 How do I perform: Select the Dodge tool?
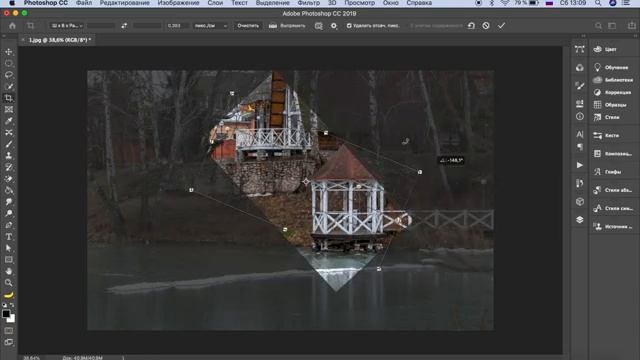(x=9, y=213)
